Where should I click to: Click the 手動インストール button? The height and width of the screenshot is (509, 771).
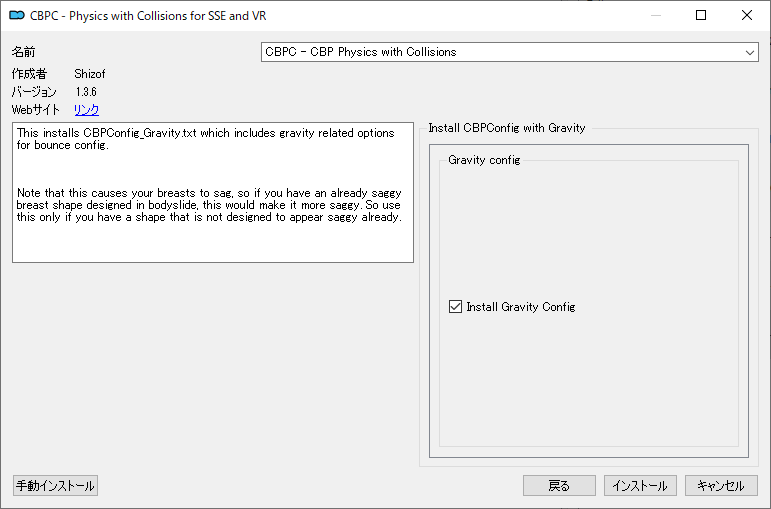[x=55, y=486]
